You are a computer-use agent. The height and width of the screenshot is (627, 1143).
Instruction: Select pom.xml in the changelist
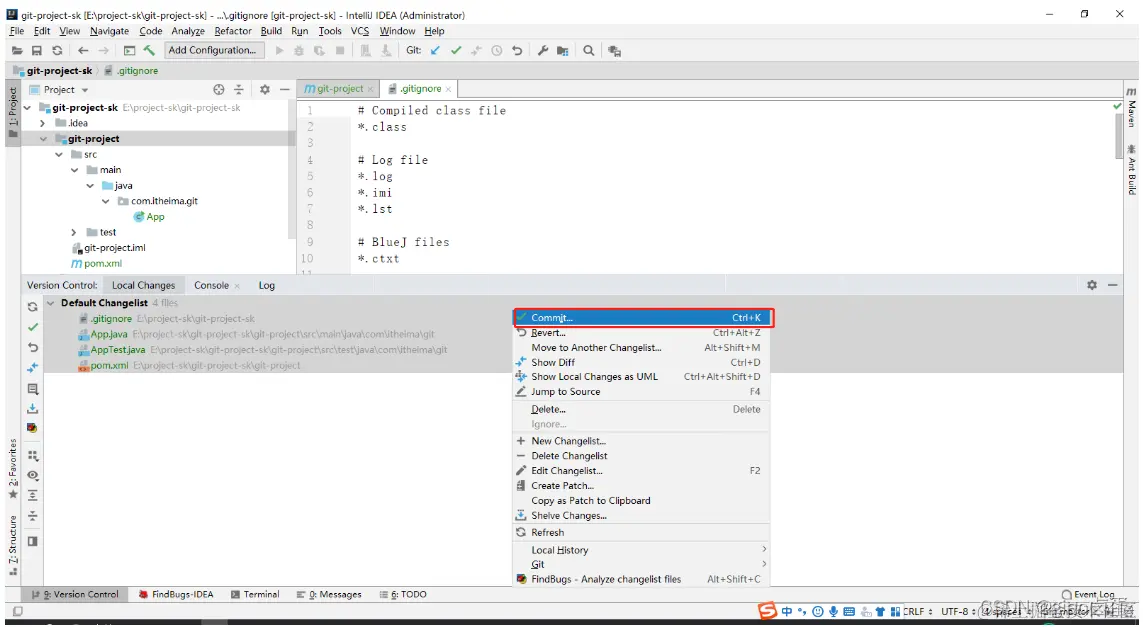coord(109,365)
